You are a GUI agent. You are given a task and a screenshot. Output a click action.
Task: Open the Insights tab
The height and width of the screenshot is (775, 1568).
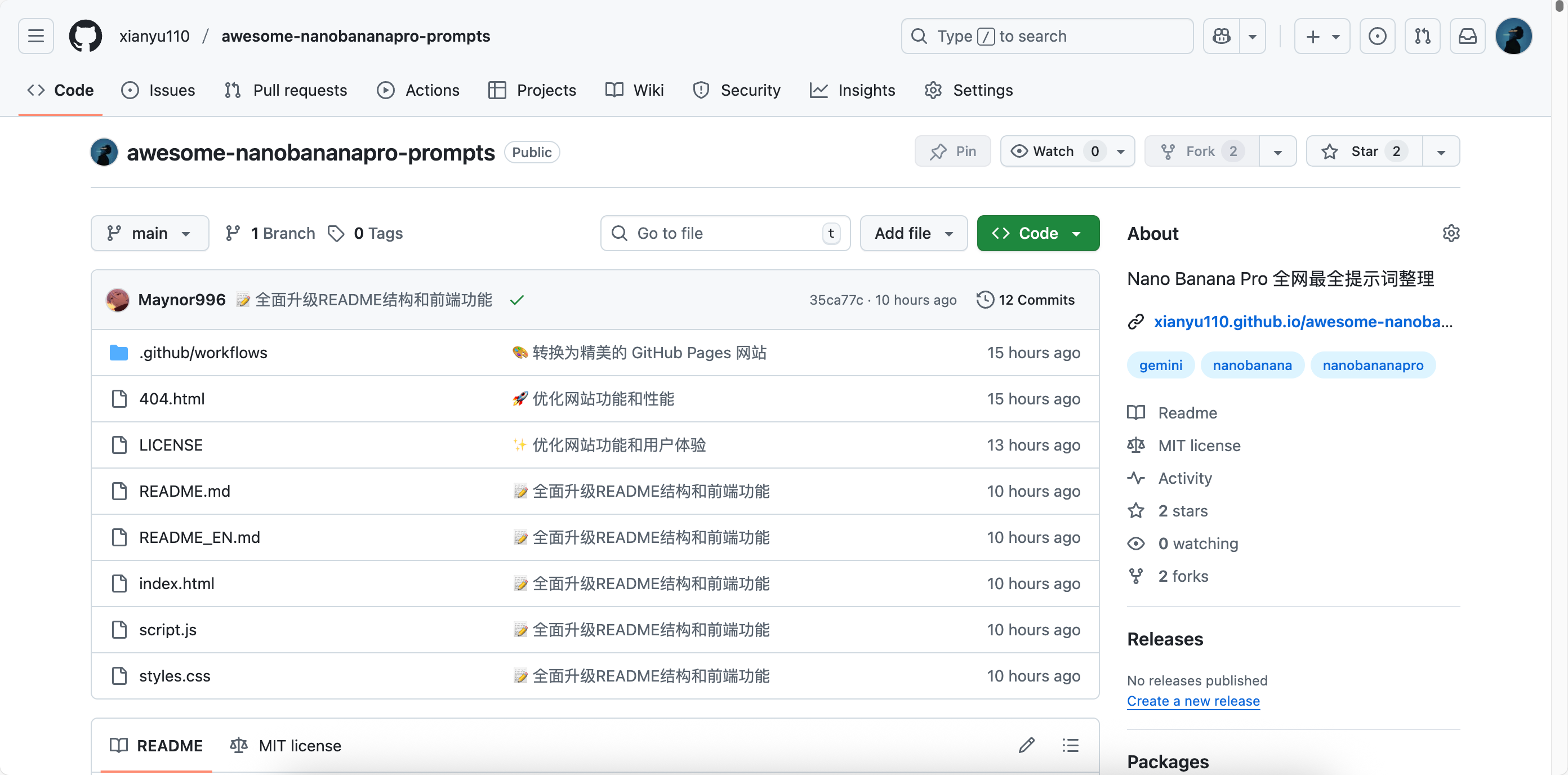(x=852, y=90)
